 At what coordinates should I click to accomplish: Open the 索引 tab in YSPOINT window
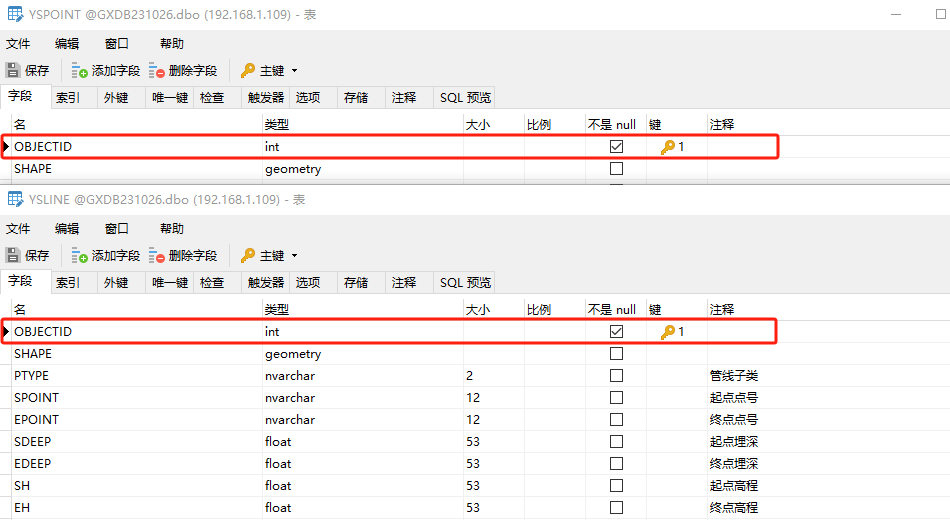click(68, 98)
